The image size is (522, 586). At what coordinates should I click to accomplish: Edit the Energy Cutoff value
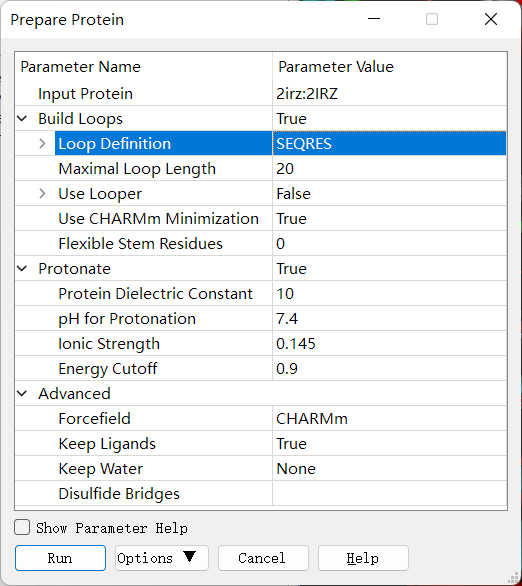coord(389,369)
